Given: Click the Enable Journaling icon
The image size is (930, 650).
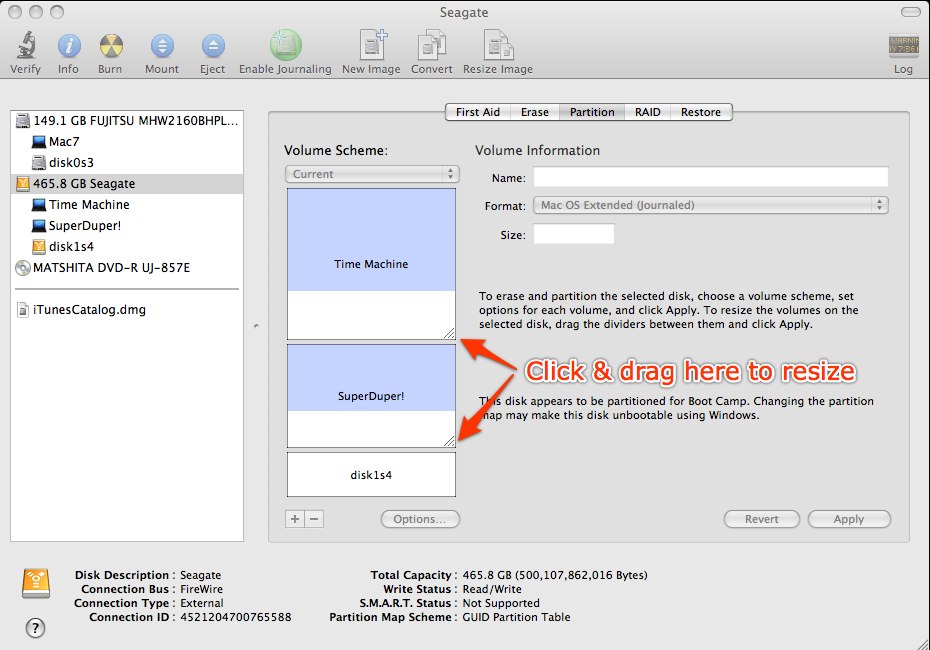Looking at the screenshot, I should [285, 45].
